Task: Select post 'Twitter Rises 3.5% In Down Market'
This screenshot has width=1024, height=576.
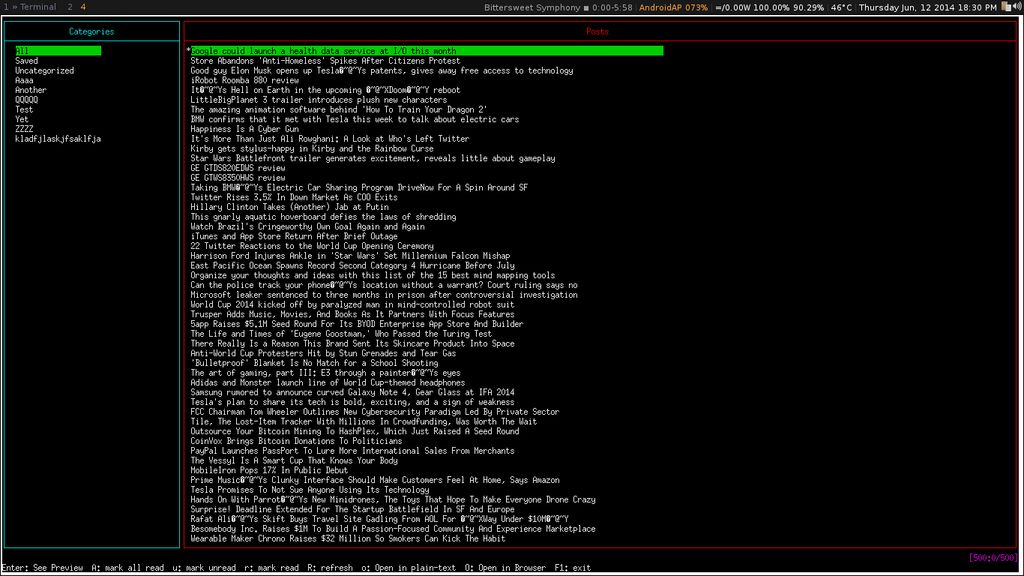Action: point(294,197)
